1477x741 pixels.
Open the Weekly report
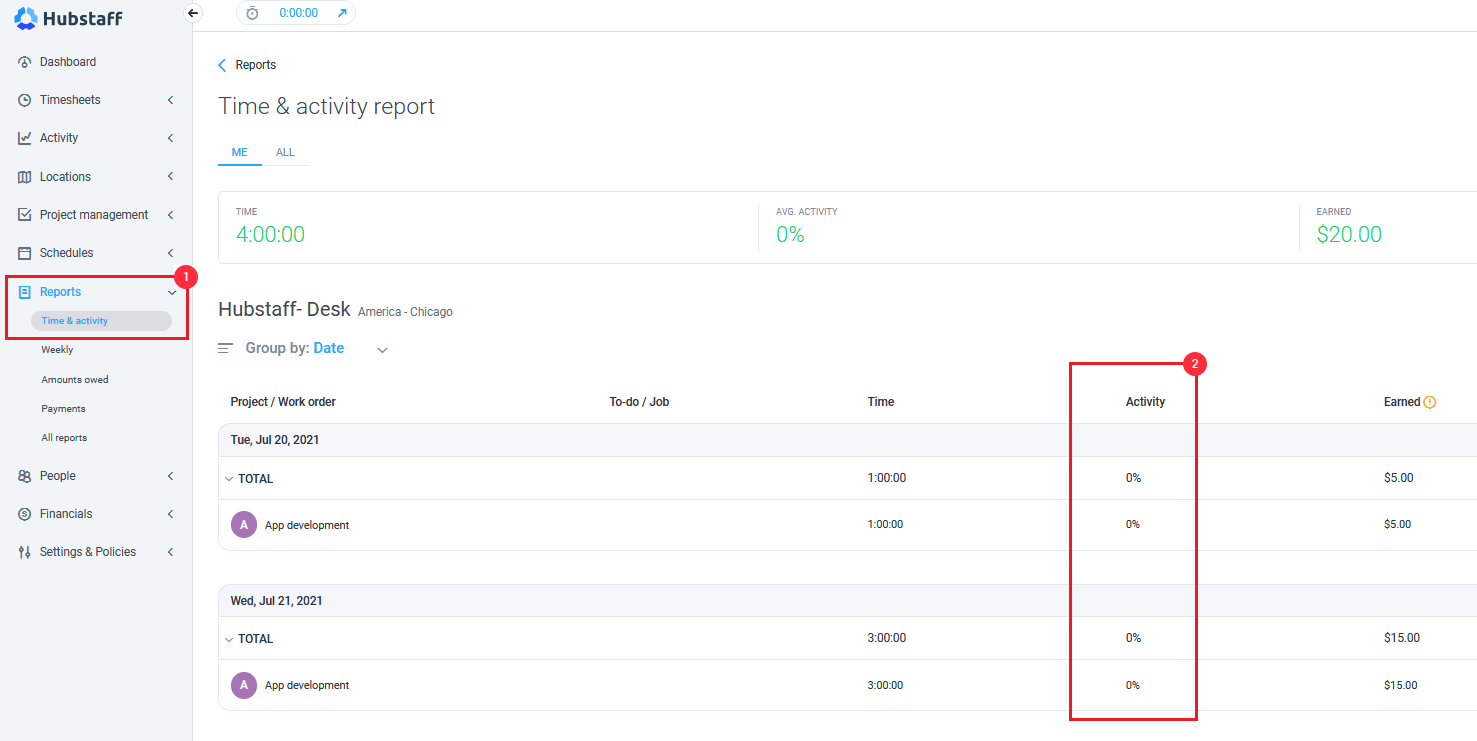click(57, 350)
